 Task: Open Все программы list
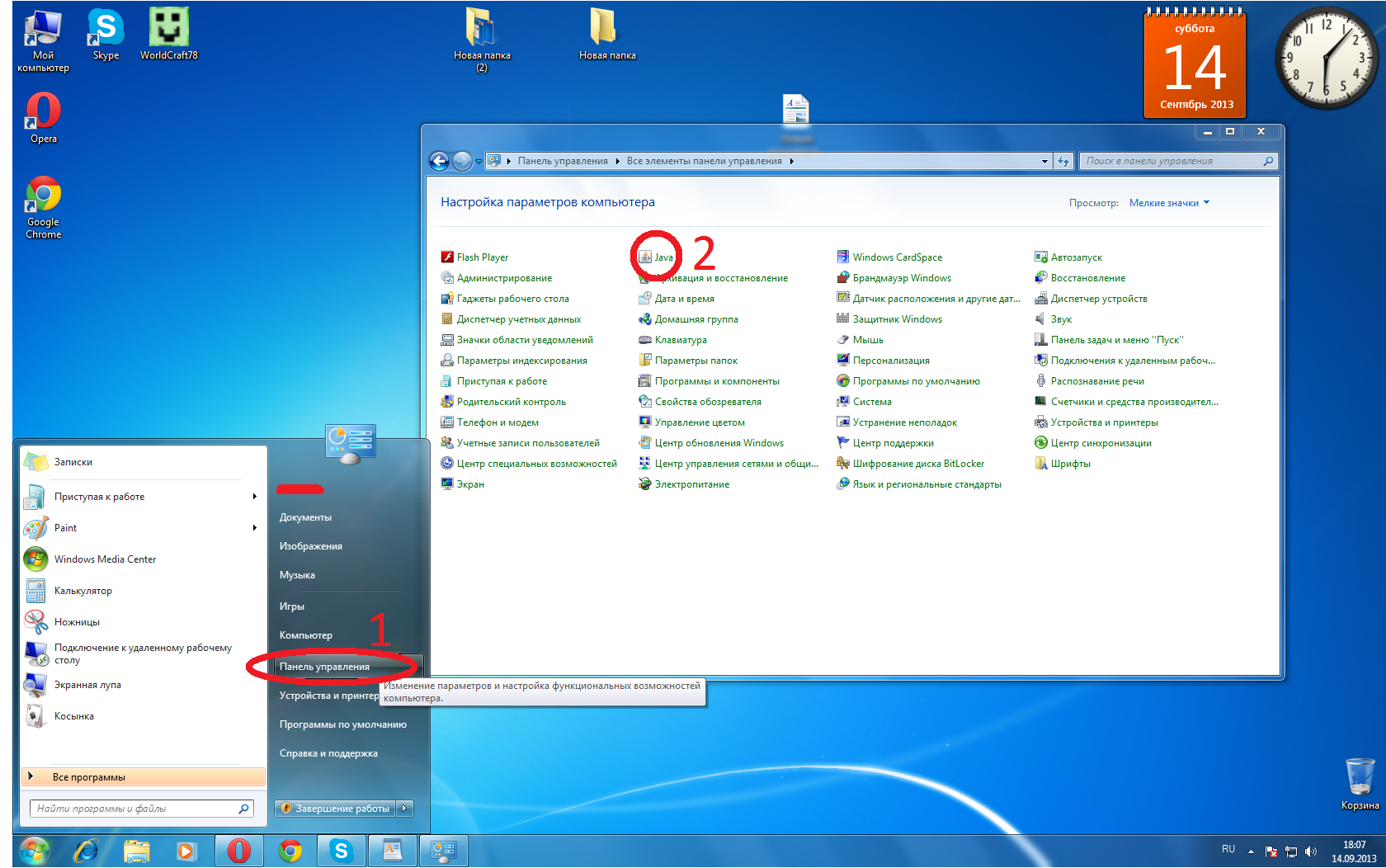click(x=143, y=777)
